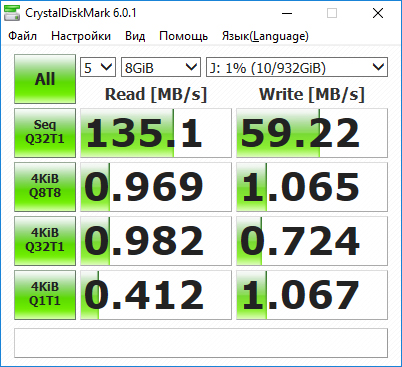Viewport: 402px width, 367px height.
Task: Click the empty comment field at bottom
Action: point(201,343)
